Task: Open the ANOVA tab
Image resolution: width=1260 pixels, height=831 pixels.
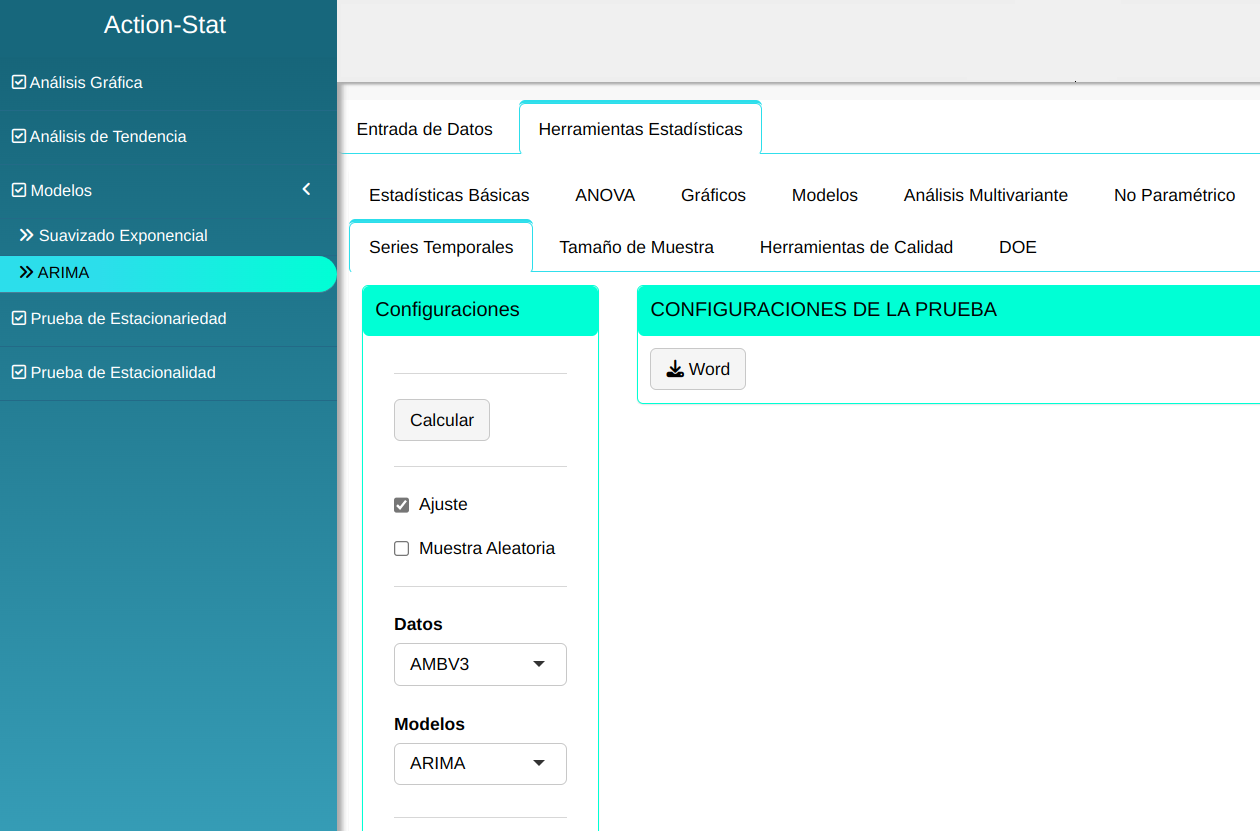Action: point(605,195)
